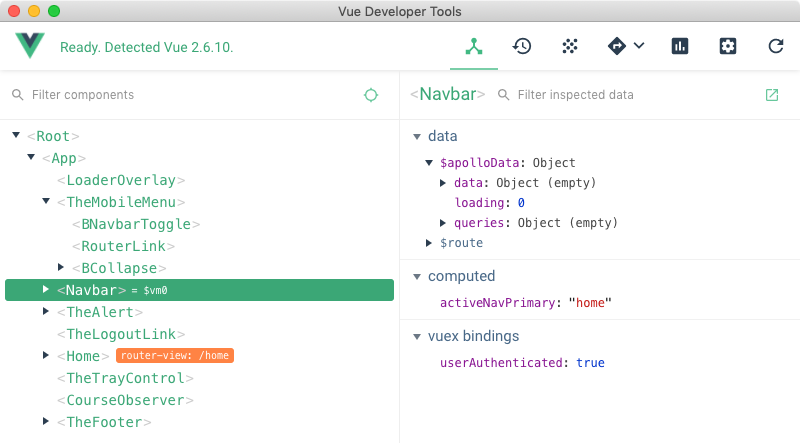
Task: Expand TheAlert node arrow
Action: [x=46, y=311]
